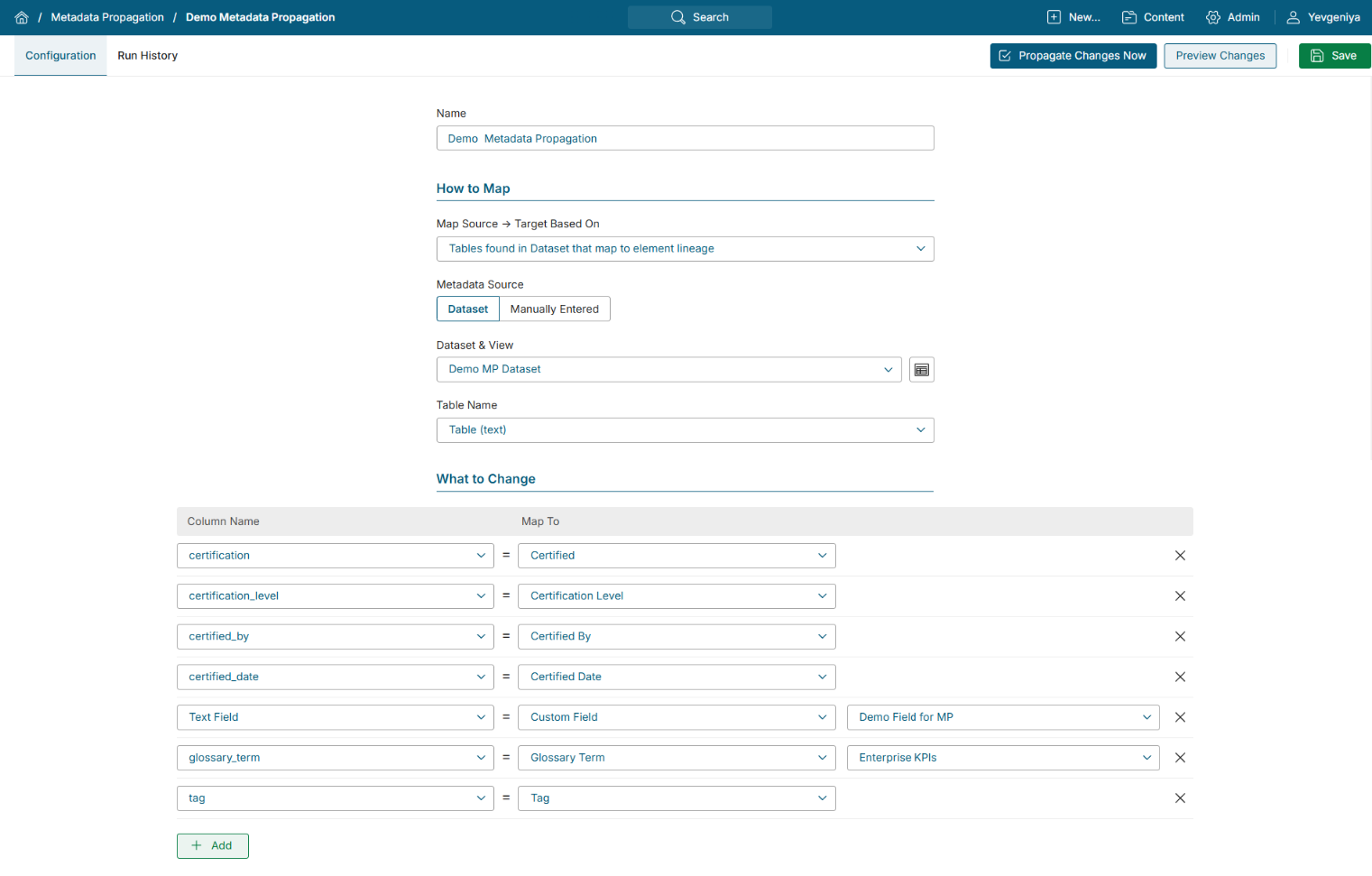Select the Configuration tab
Image resolution: width=1372 pixels, height=876 pixels.
click(60, 56)
